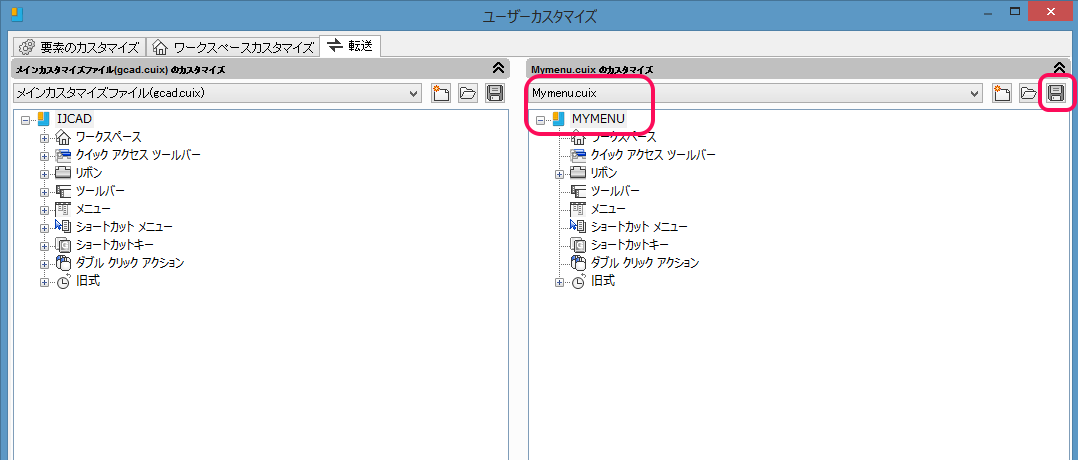The height and width of the screenshot is (460, 1078).
Task: Collapse the right Mymenu.cuix customization panel header
Action: tap(1059, 68)
